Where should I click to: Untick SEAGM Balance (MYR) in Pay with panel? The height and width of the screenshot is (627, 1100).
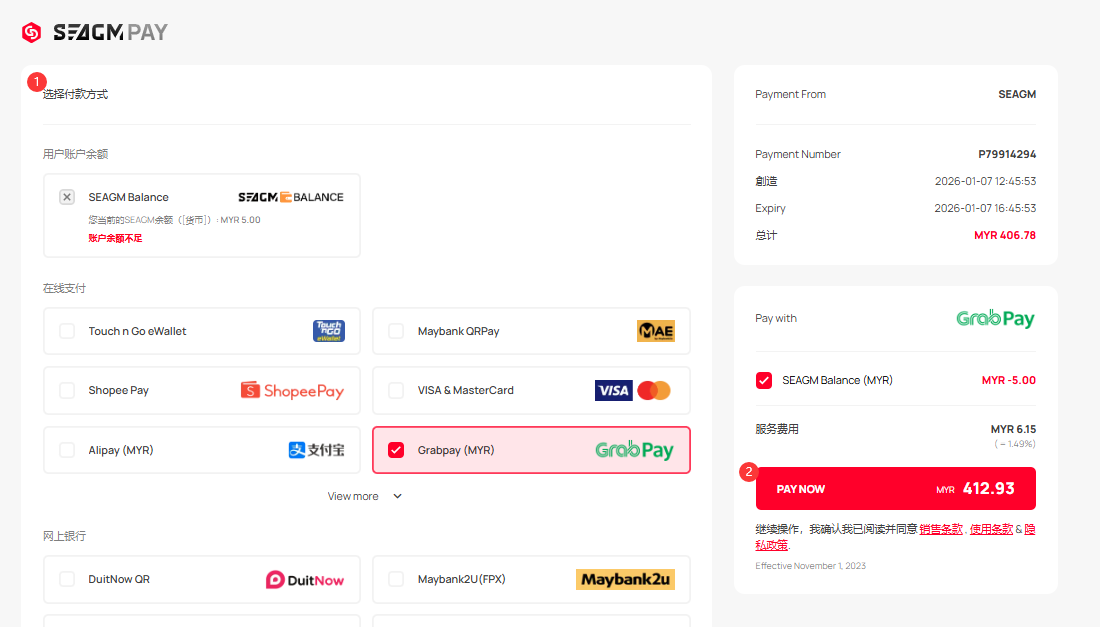pos(764,380)
